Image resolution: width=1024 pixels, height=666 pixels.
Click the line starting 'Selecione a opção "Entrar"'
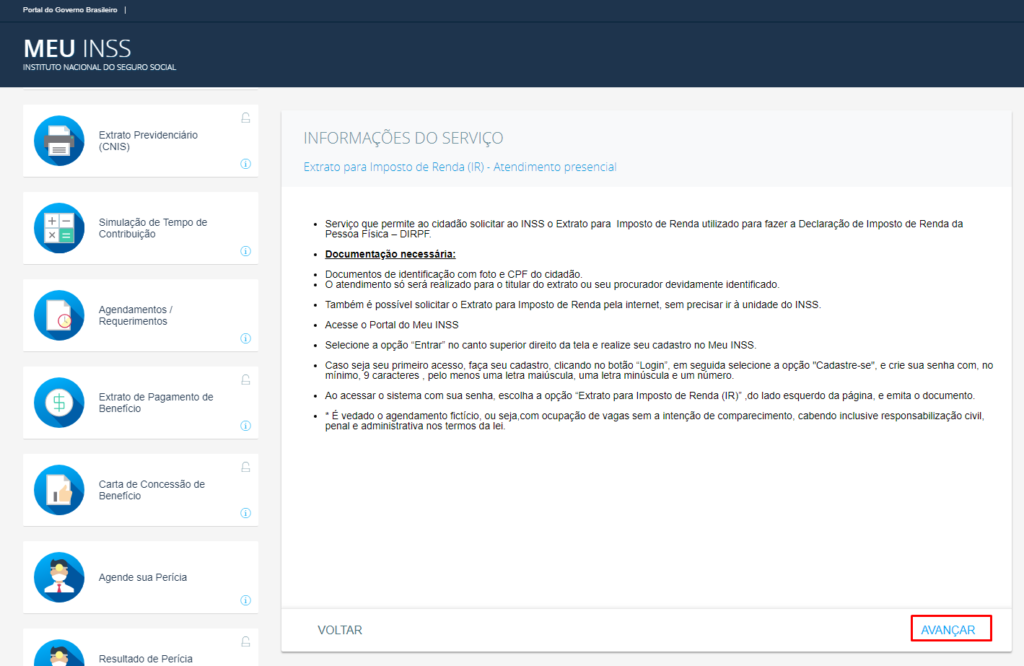click(540, 345)
